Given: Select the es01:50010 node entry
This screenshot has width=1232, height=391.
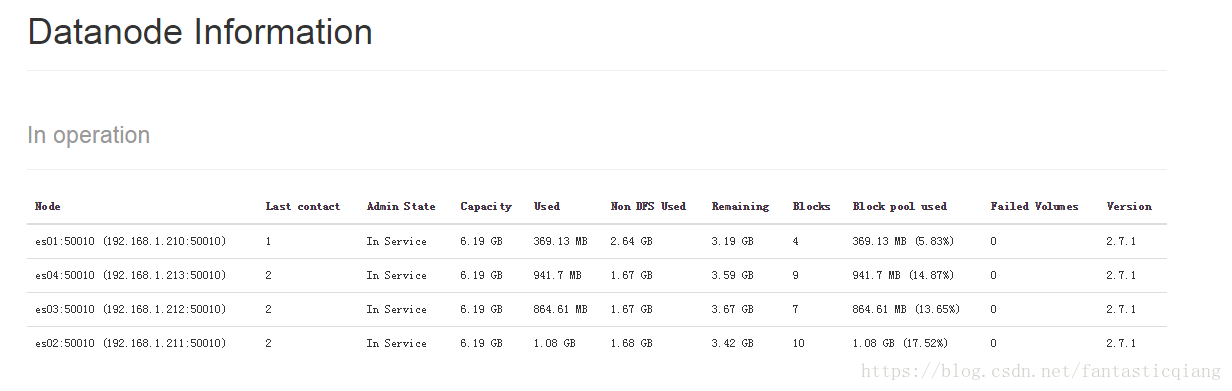Looking at the screenshot, I should [x=131, y=241].
